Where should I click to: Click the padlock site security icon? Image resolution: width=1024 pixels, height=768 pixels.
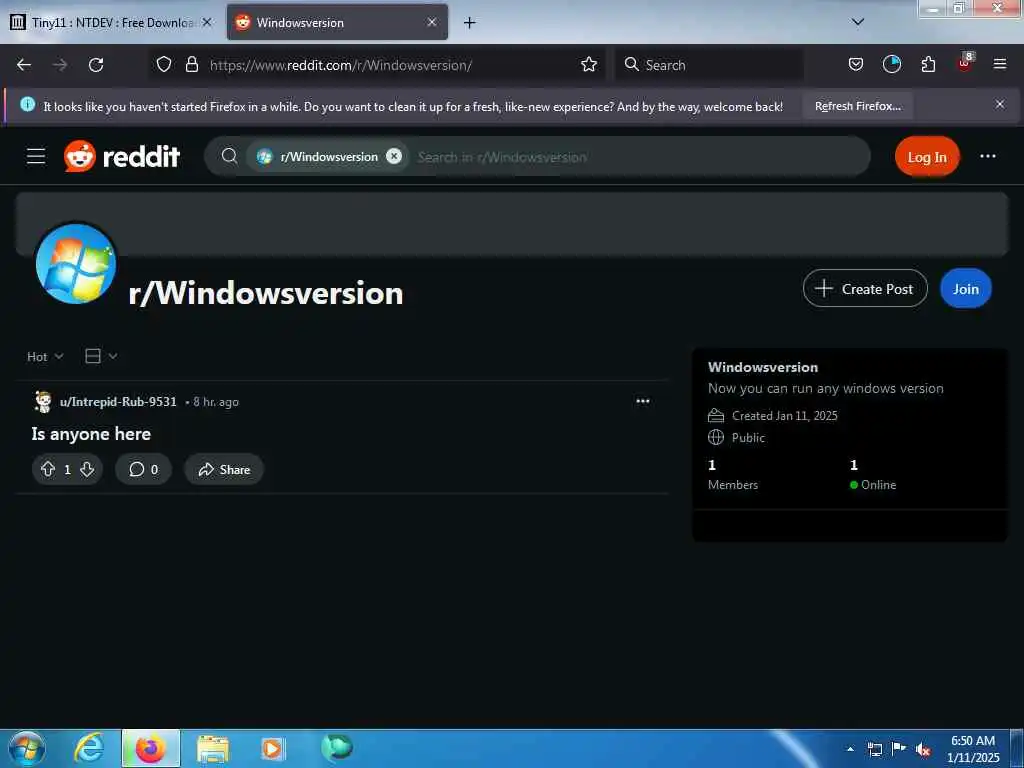191,64
